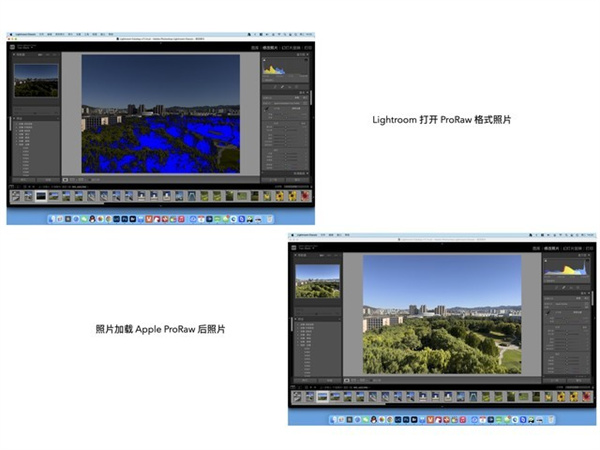Viewport: 600px width, 450px height.
Task: Click the Apple menu icon in the blue-masked photo window
Action: tap(11, 34)
